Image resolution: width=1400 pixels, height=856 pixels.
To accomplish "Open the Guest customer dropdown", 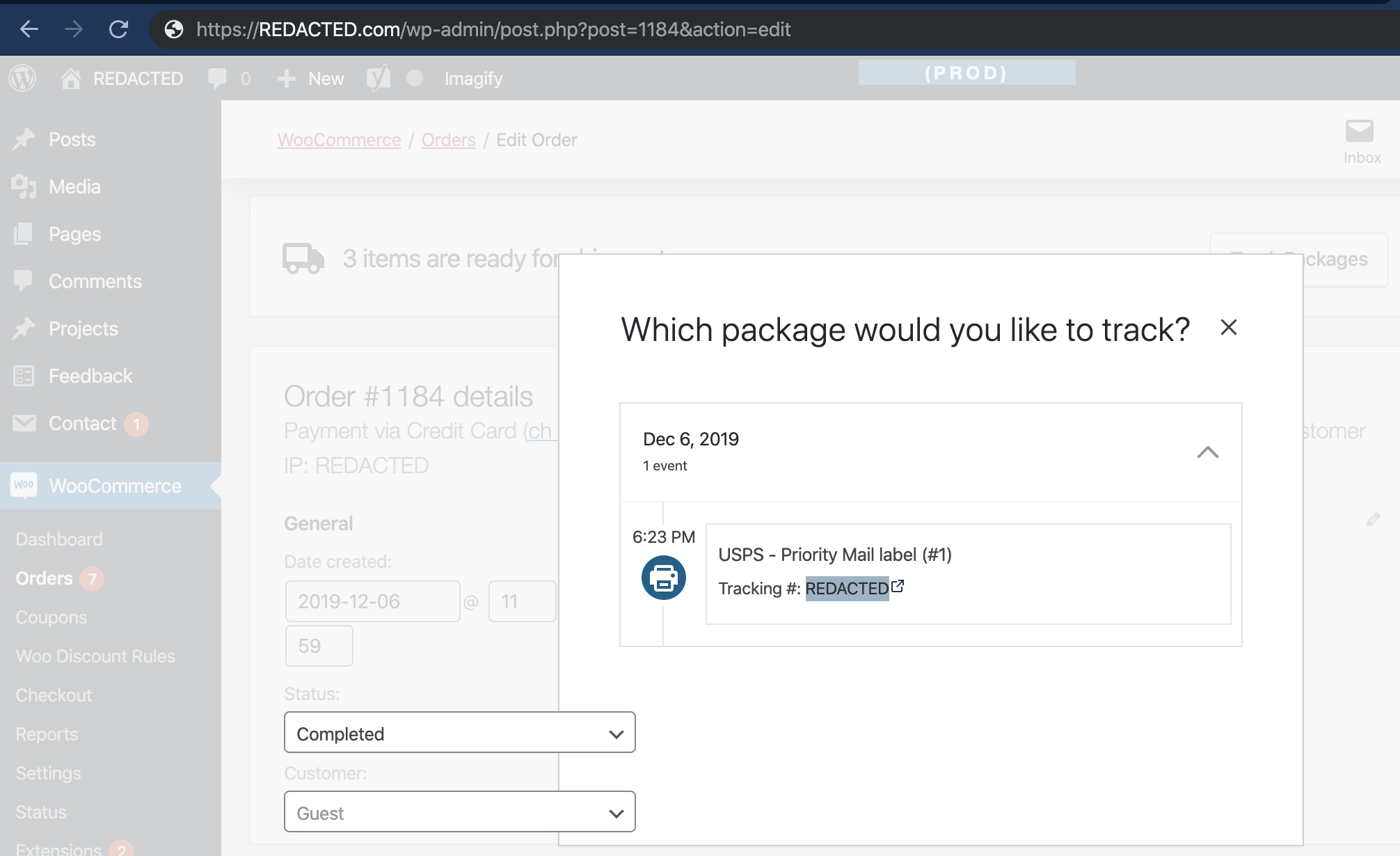I will click(459, 812).
